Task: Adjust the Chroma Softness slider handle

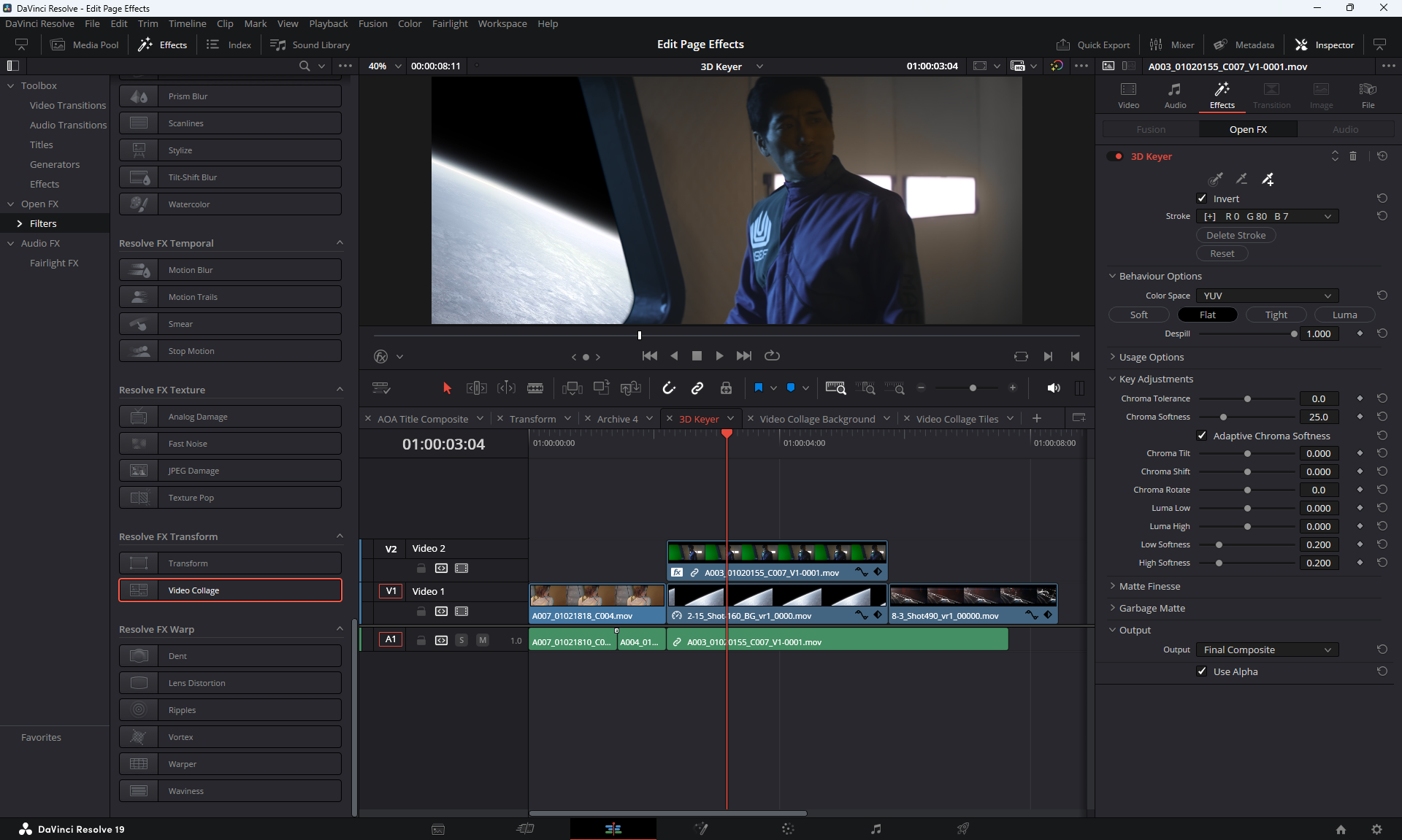Action: click(x=1223, y=417)
